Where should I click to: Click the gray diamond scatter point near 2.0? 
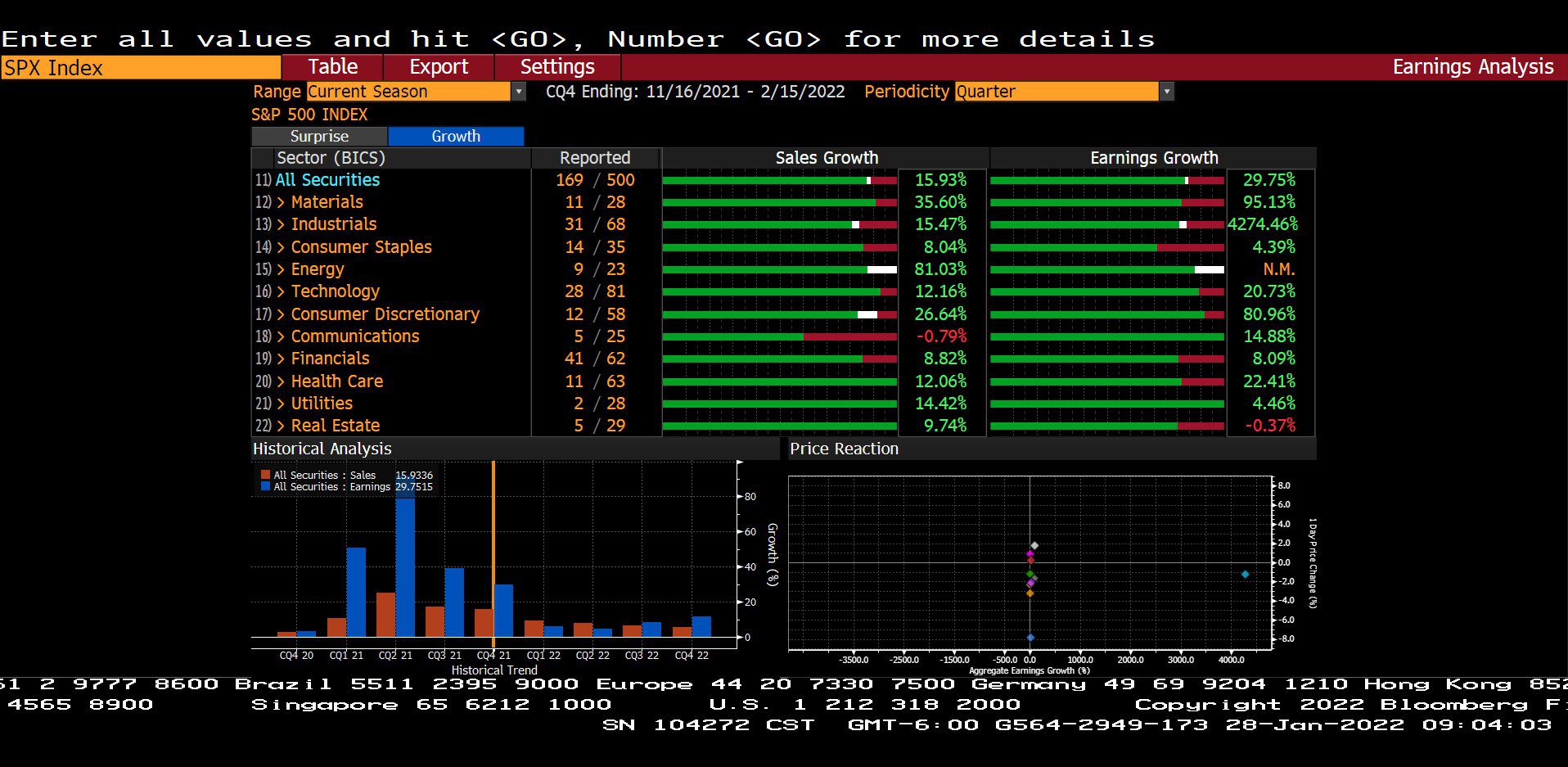[x=1034, y=545]
